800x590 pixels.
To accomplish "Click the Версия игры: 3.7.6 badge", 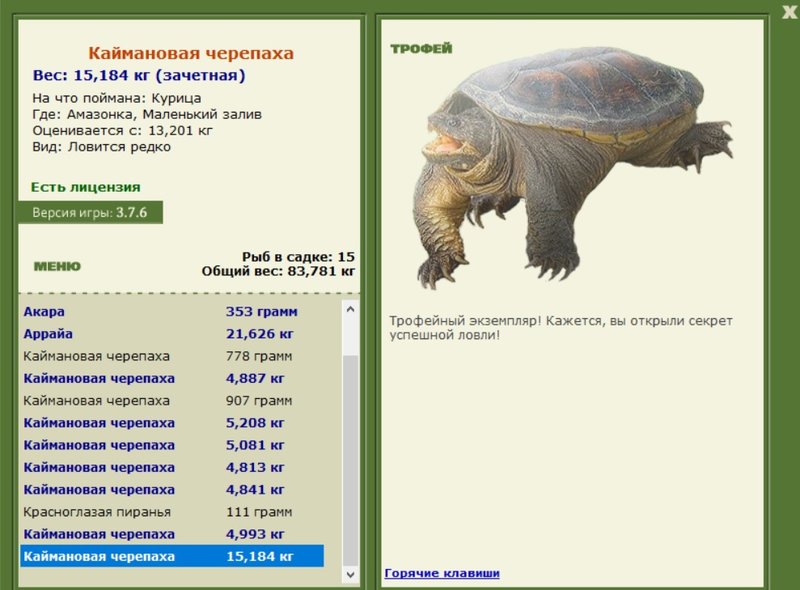I will 90,212.
